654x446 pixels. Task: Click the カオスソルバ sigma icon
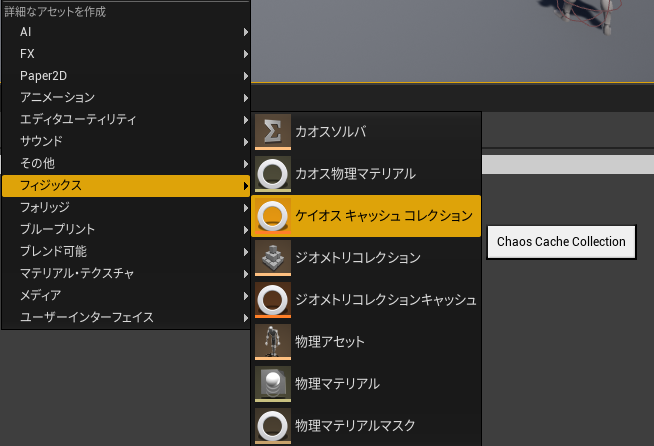(x=273, y=132)
